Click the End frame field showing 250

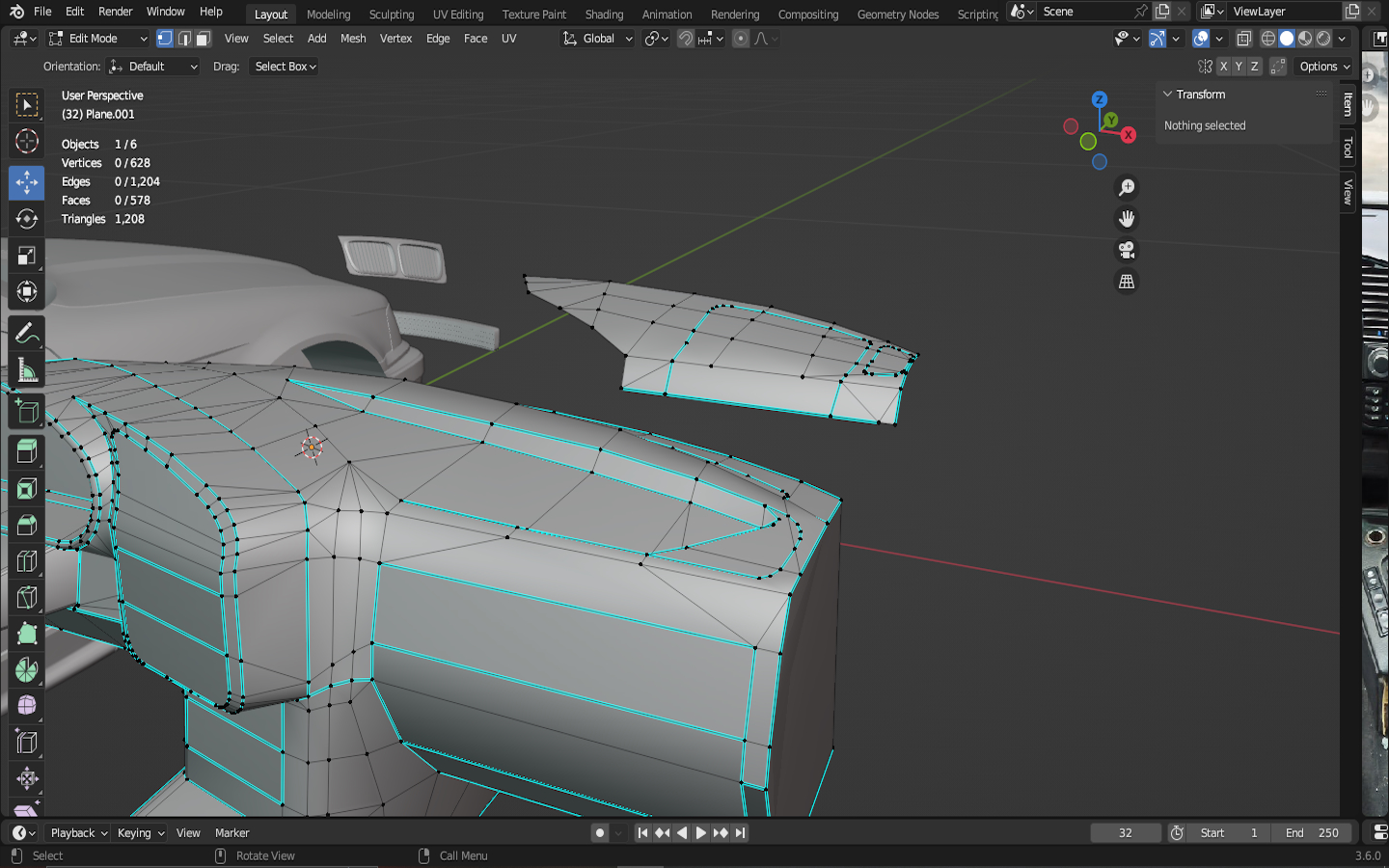click(1312, 833)
